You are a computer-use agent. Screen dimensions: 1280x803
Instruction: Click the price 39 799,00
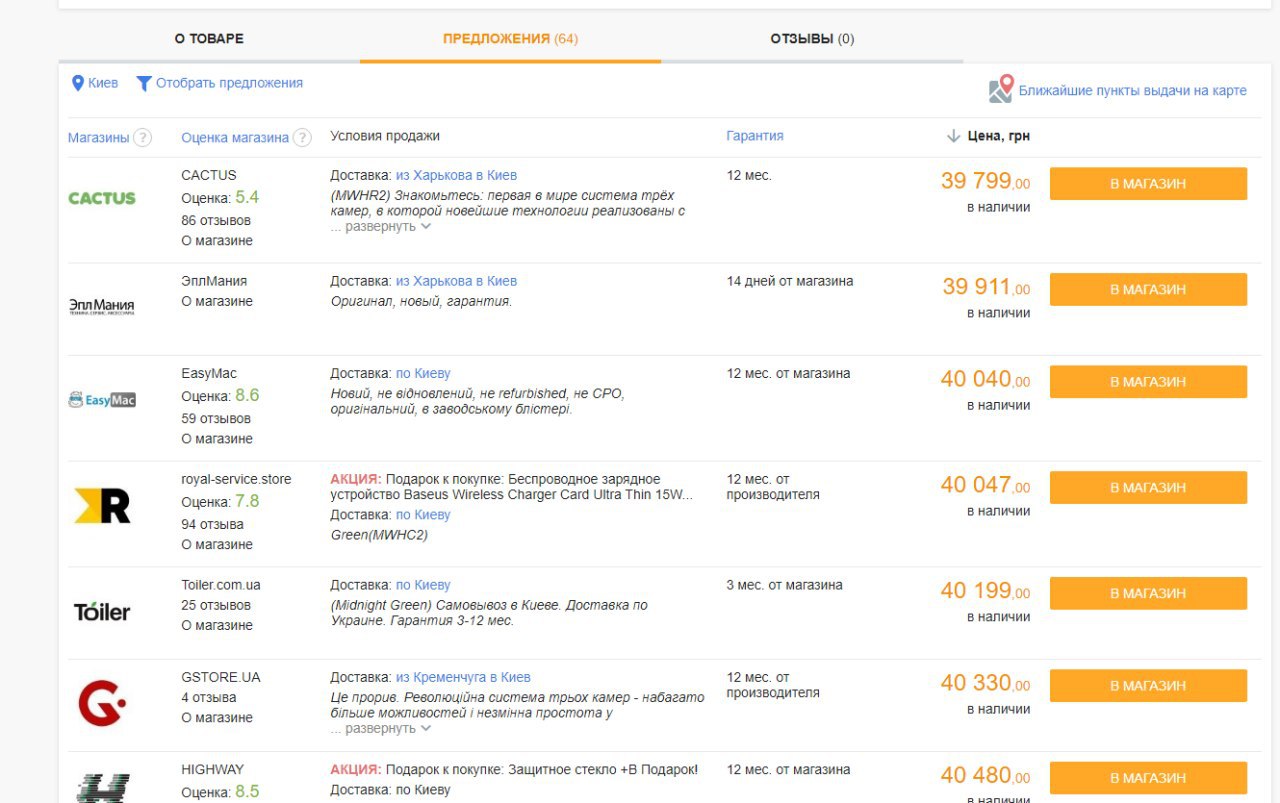(x=985, y=181)
